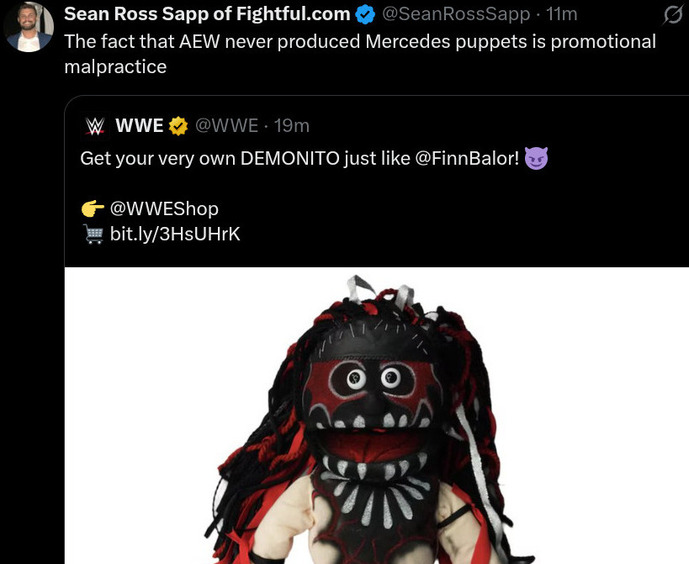Open the 11m timestamp of Sapp's tweet
Viewport: 689px width, 564px height.
pyautogui.click(x=562, y=14)
